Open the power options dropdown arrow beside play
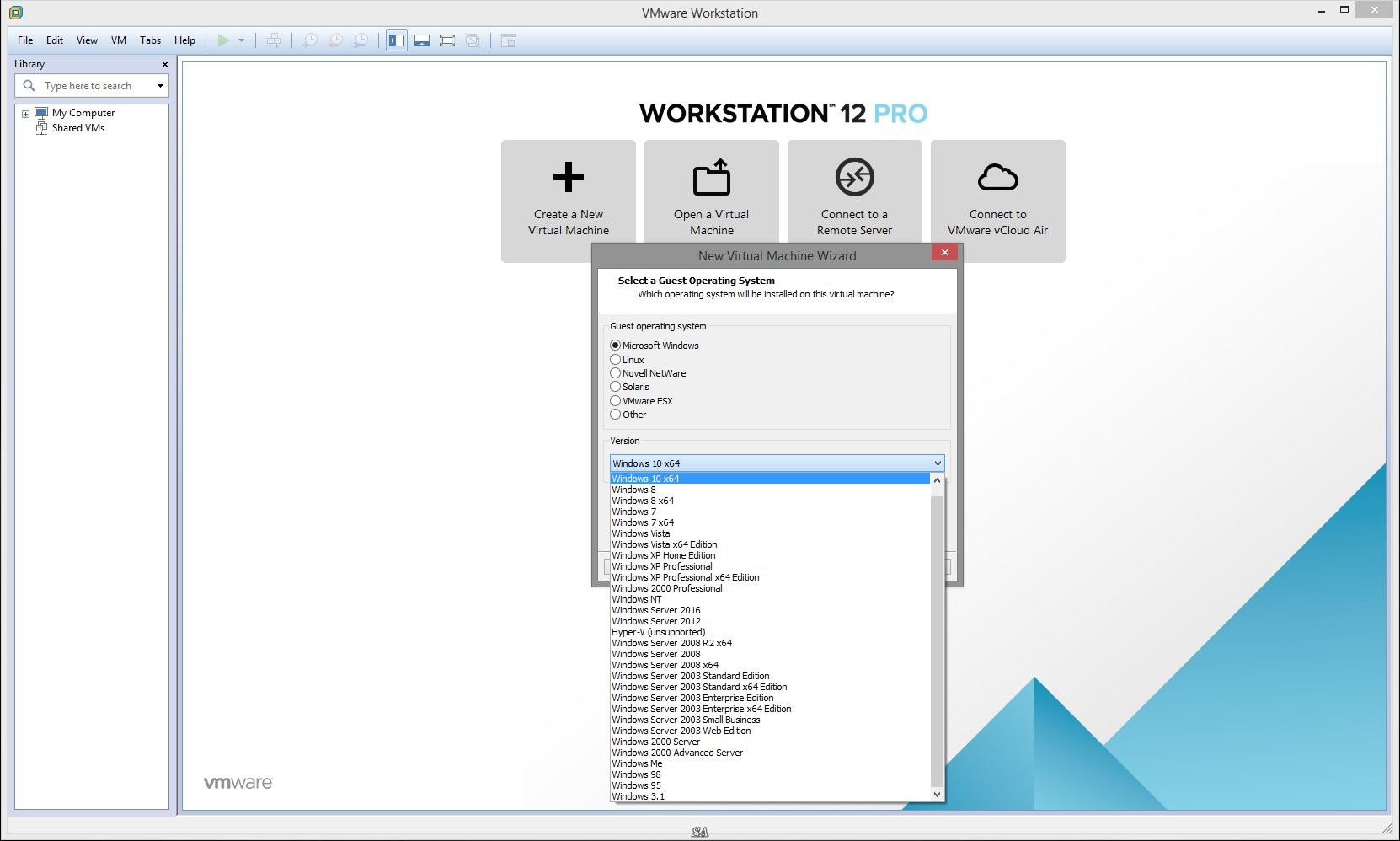This screenshot has width=1400, height=841. (241, 40)
